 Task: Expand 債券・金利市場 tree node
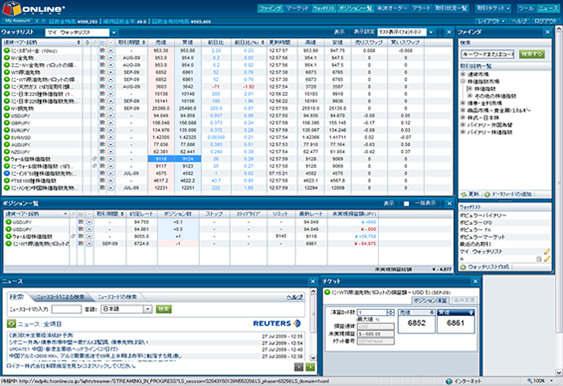click(464, 103)
